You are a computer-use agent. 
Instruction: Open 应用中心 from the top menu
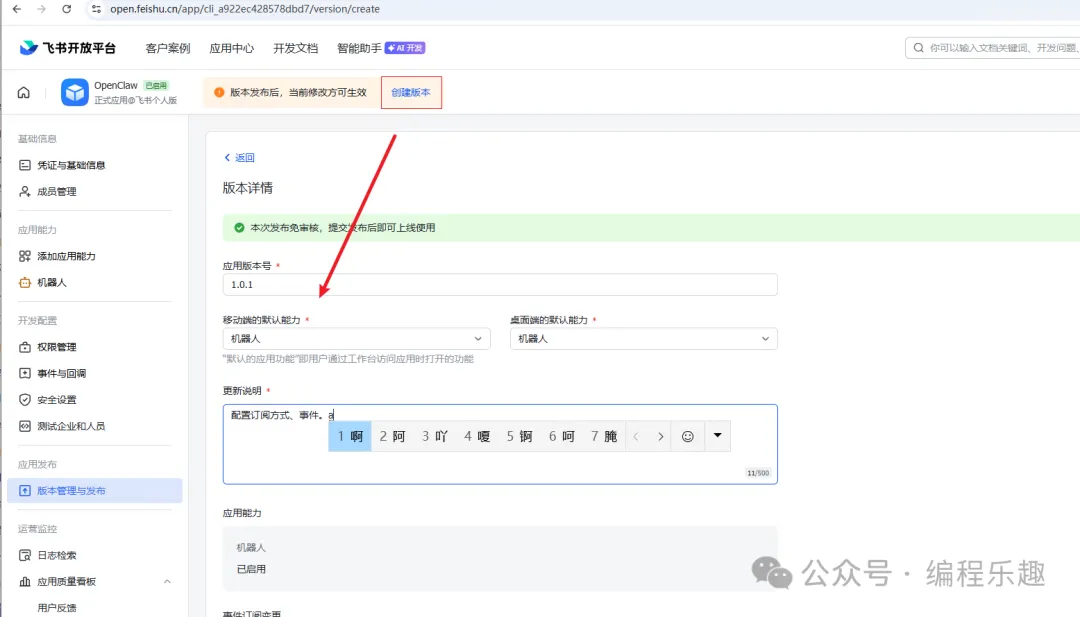231,47
